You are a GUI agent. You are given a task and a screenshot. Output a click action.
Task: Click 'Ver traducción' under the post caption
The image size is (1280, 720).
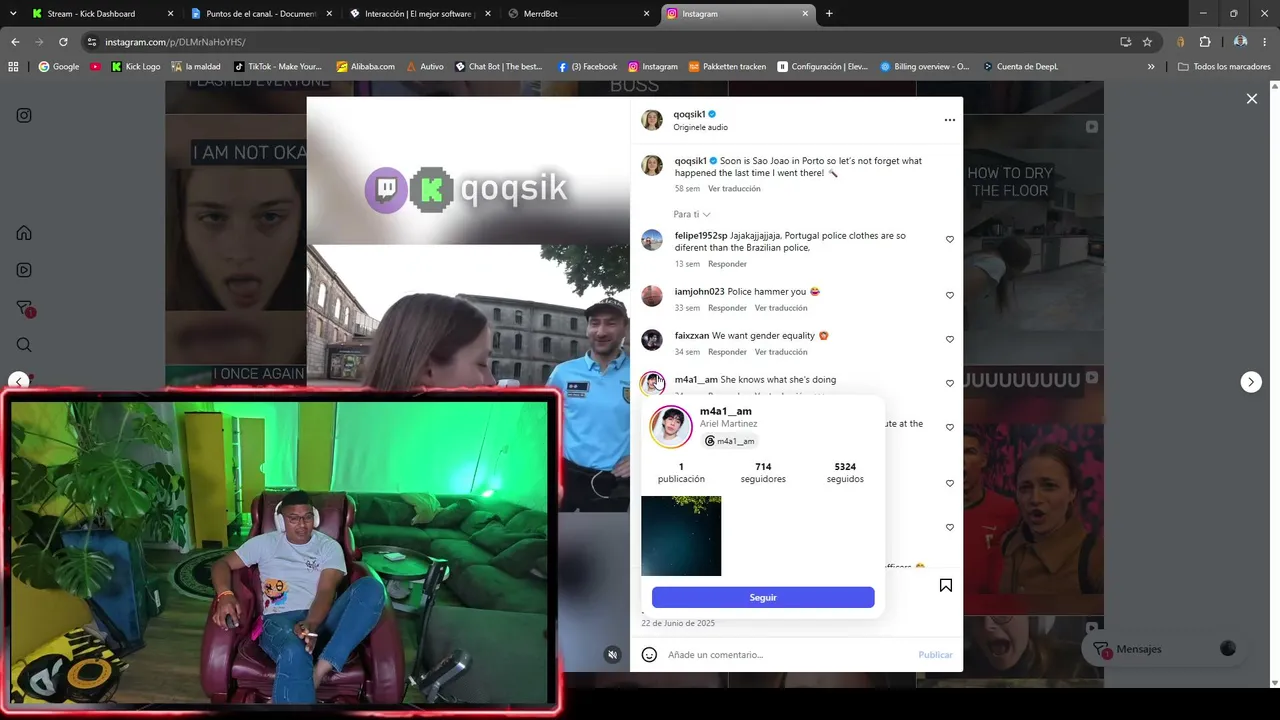point(734,189)
